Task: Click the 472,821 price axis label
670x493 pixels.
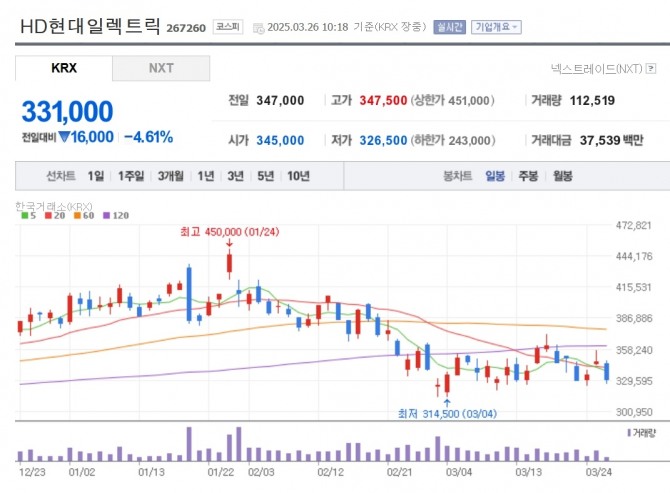Action: (634, 225)
